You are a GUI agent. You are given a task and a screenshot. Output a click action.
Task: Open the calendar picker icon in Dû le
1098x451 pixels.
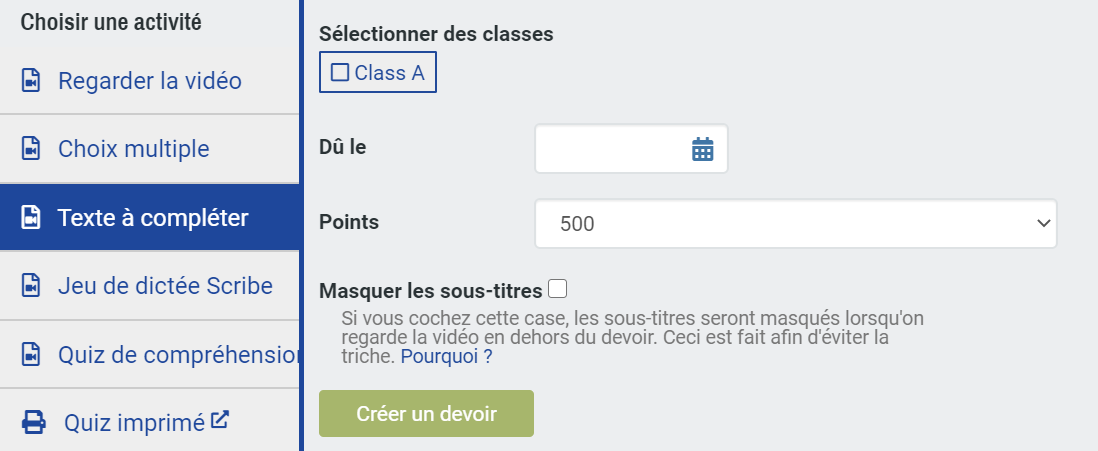702,149
